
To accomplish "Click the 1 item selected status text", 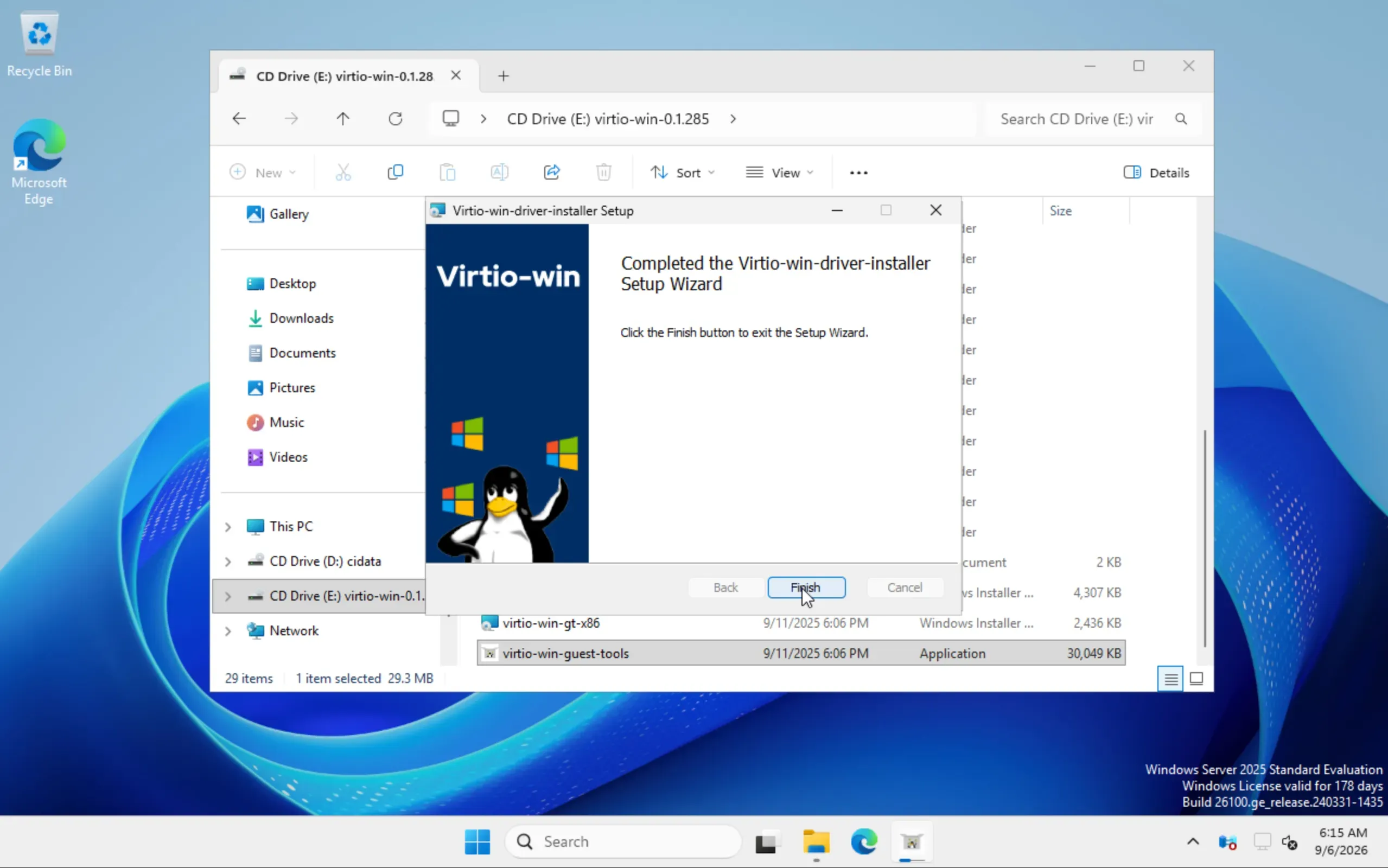I will point(365,678).
